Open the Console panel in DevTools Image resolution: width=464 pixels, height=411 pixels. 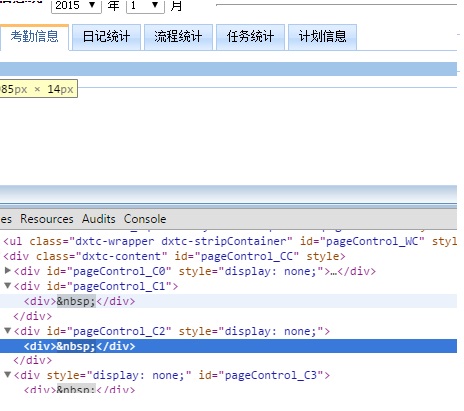145,219
